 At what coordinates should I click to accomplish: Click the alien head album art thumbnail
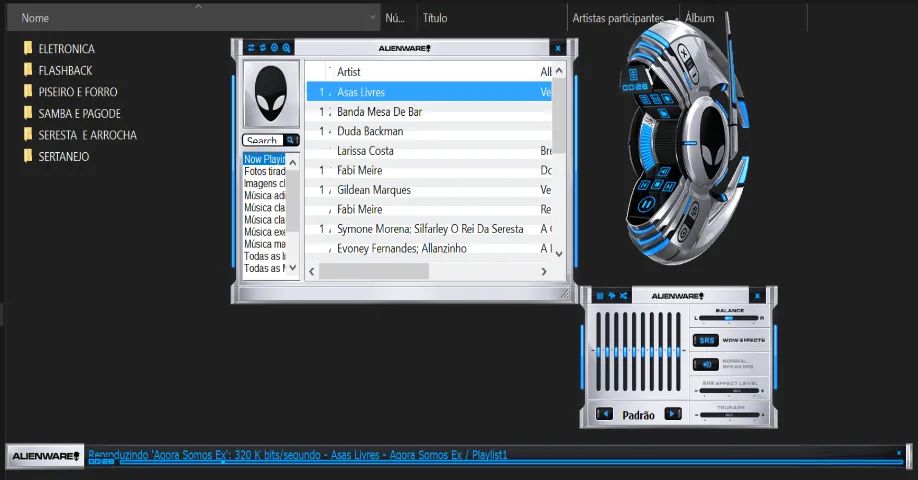pyautogui.click(x=271, y=94)
